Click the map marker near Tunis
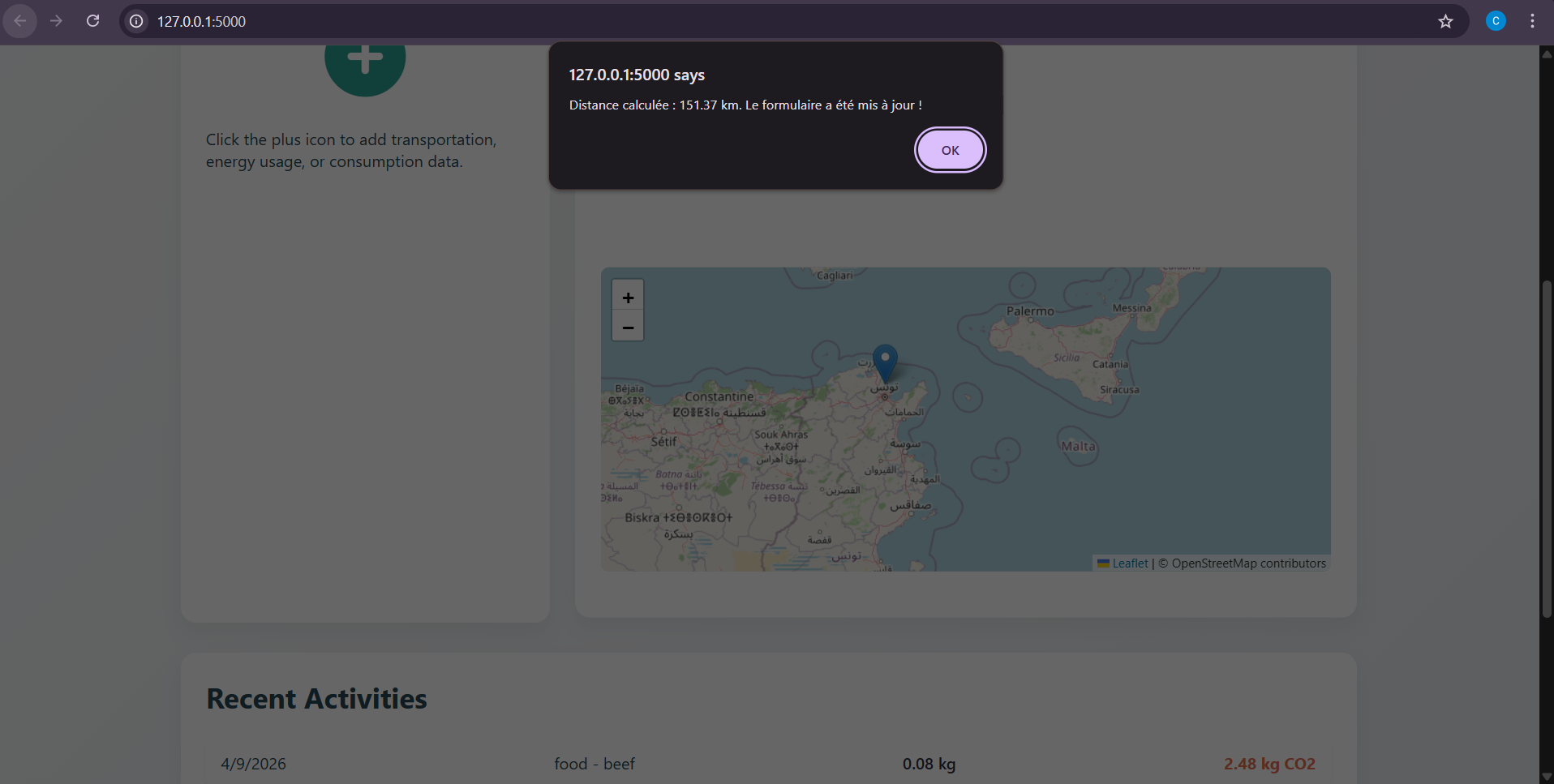The height and width of the screenshot is (784, 1554). 885,362
